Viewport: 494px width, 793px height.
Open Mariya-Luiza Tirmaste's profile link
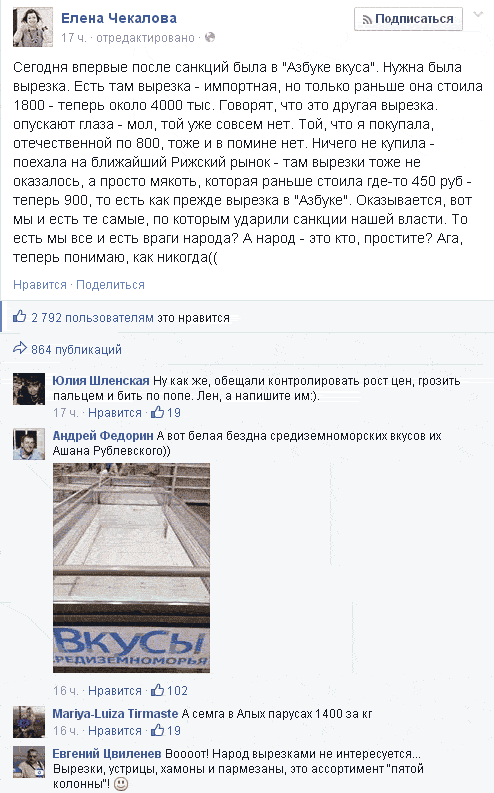coord(115,714)
